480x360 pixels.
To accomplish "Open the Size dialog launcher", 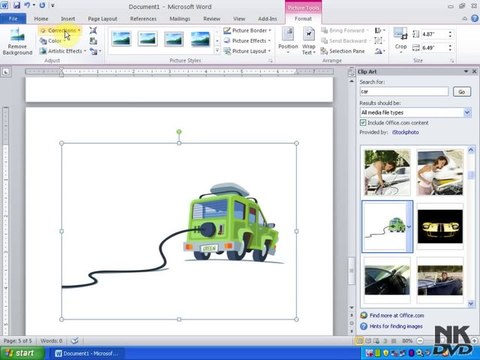I will point(452,61).
